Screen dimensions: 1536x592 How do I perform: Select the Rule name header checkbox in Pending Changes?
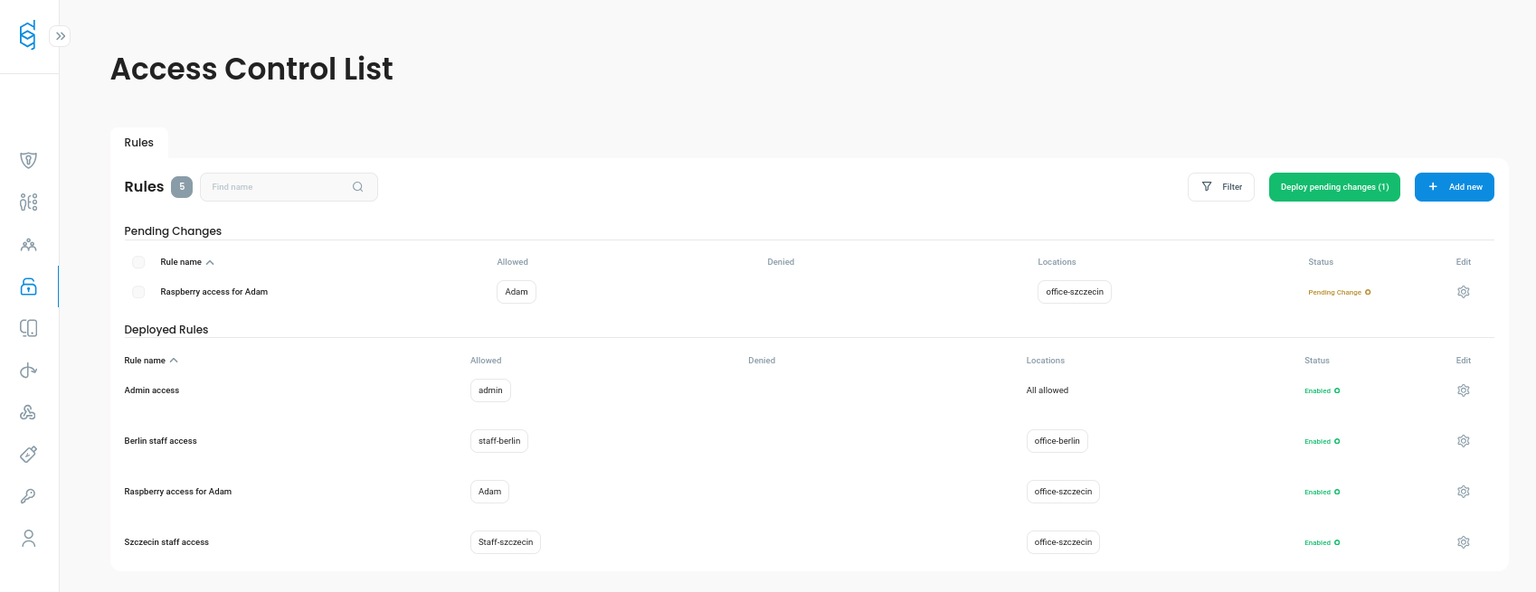tap(138, 261)
